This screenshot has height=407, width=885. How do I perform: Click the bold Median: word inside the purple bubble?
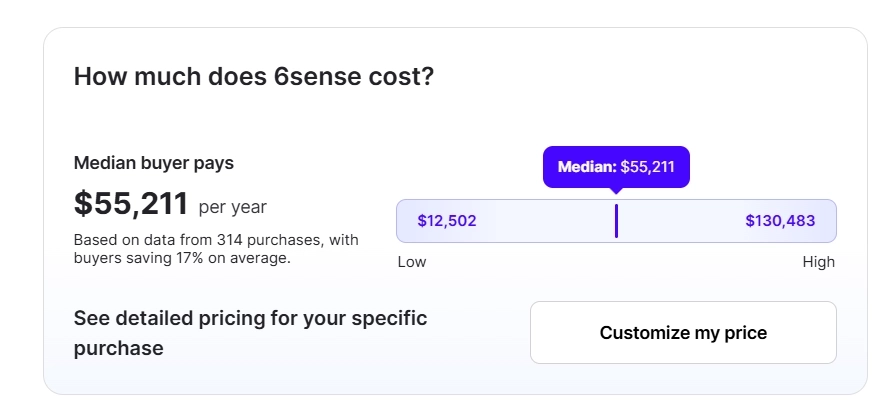(x=586, y=167)
